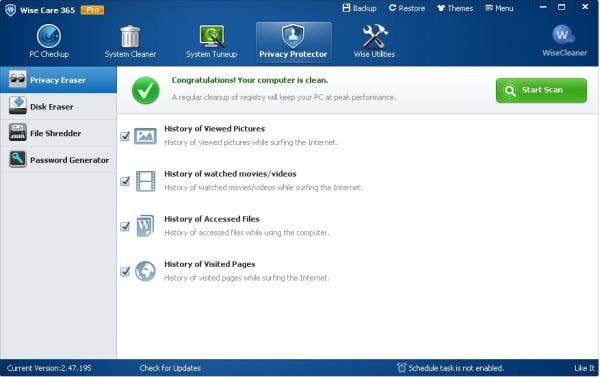Click 'History of Accessed Files' title
Screen dimensions: 600x377
click(x=212, y=219)
